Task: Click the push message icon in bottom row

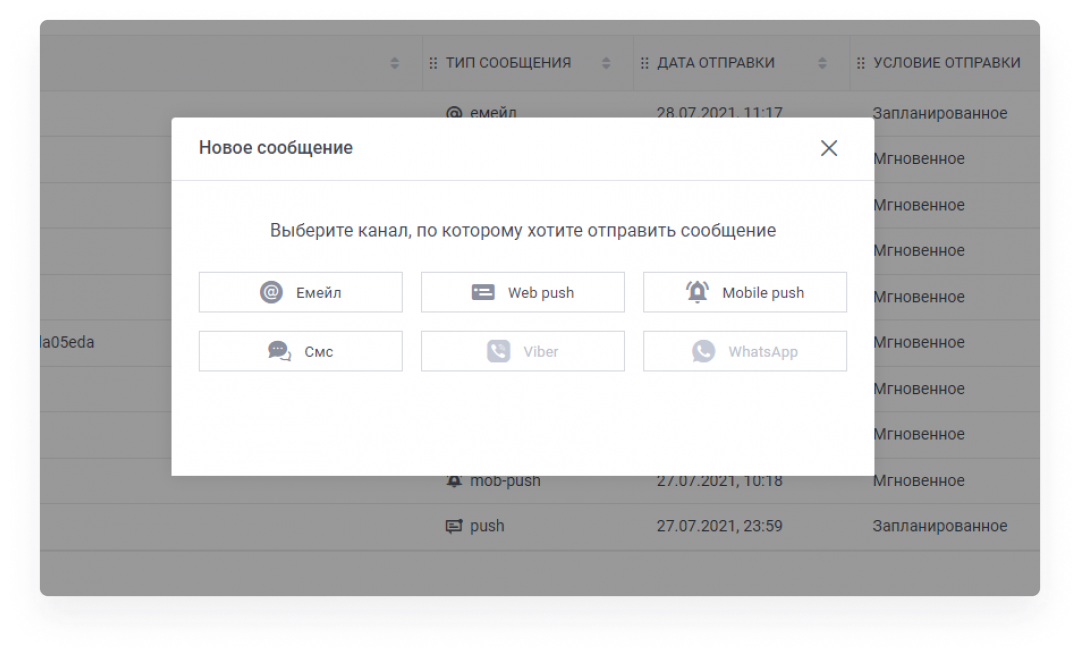Action: point(453,526)
